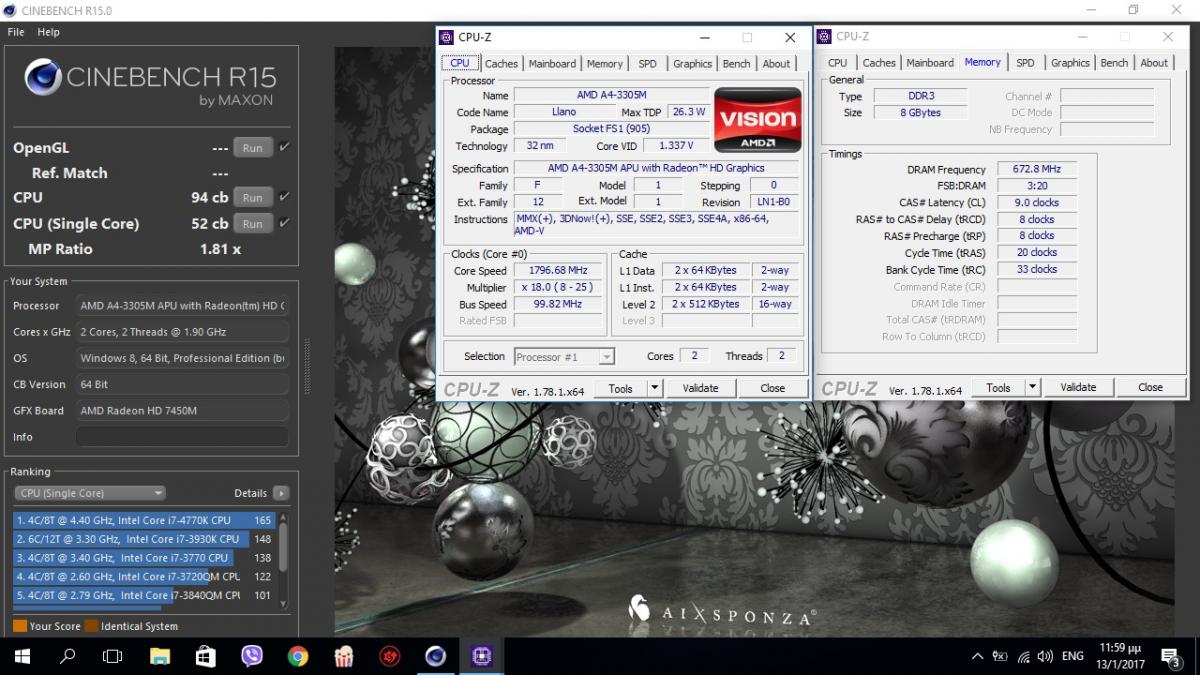Open Memory tab in left CPU-Z
Image resolution: width=1200 pixels, height=675 pixels.
pyautogui.click(x=605, y=63)
